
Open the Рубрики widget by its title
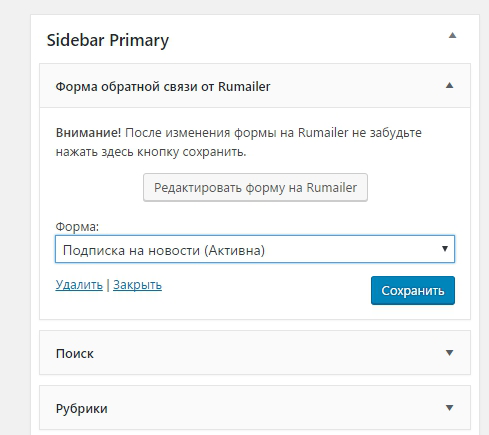tap(81, 409)
